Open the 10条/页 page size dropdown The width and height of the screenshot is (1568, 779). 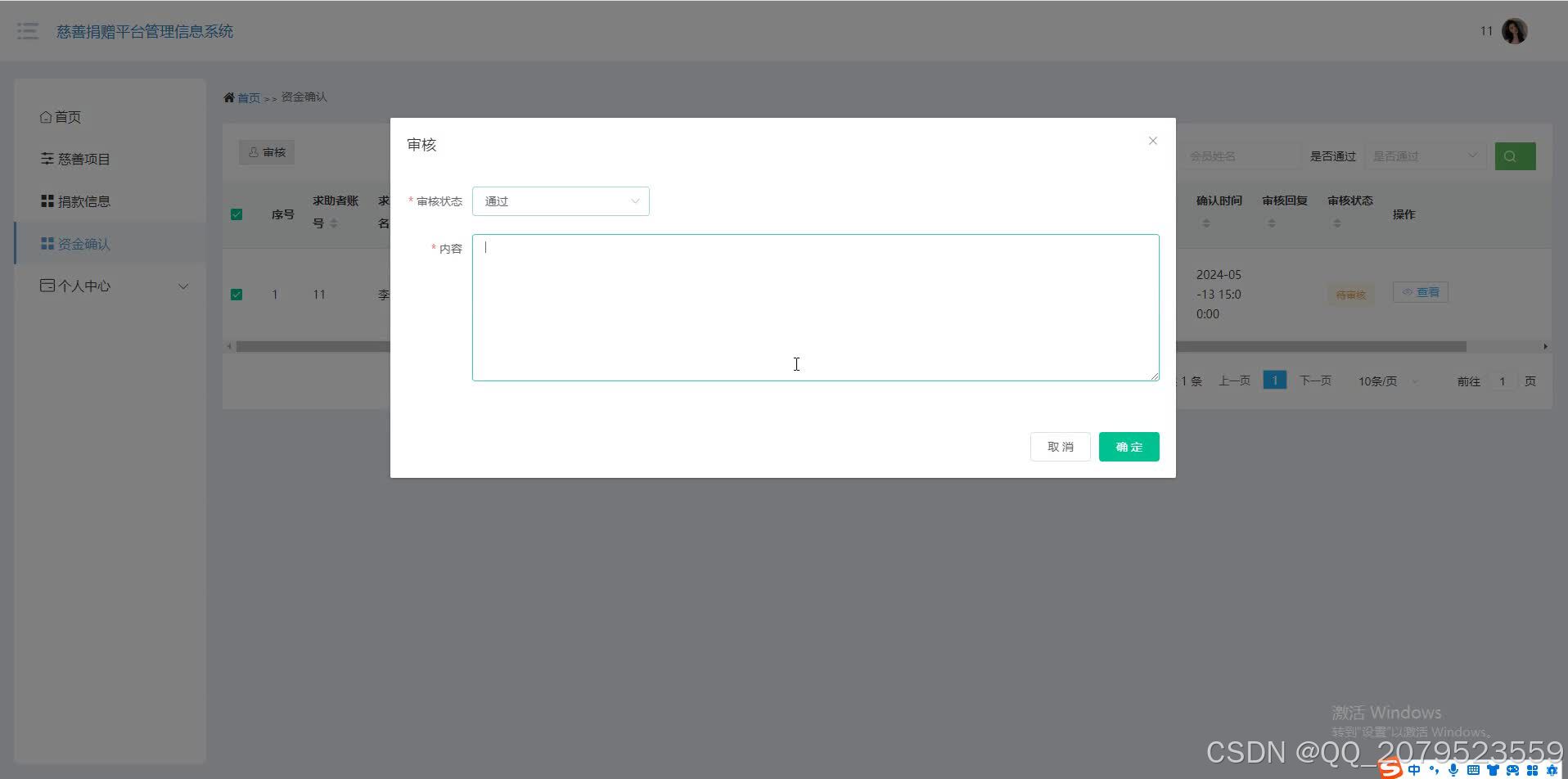(1387, 381)
